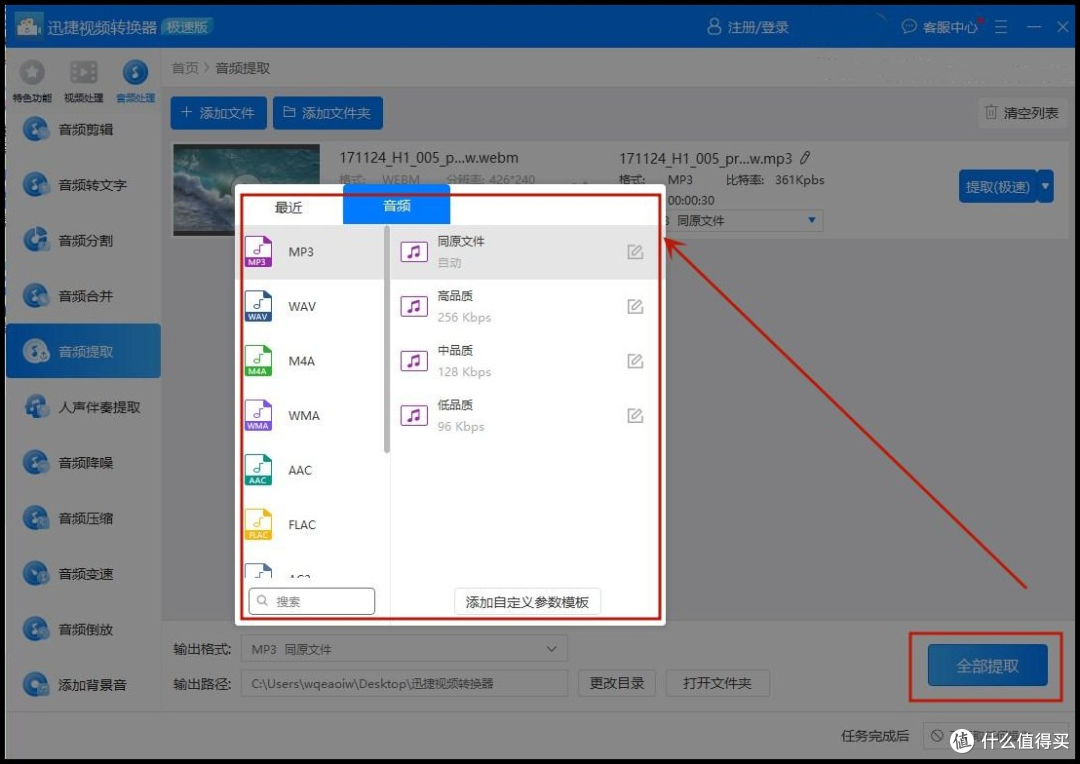Screen dimensions: 1080x764
Task: Click the 搜索 format search box
Action: coord(312,601)
